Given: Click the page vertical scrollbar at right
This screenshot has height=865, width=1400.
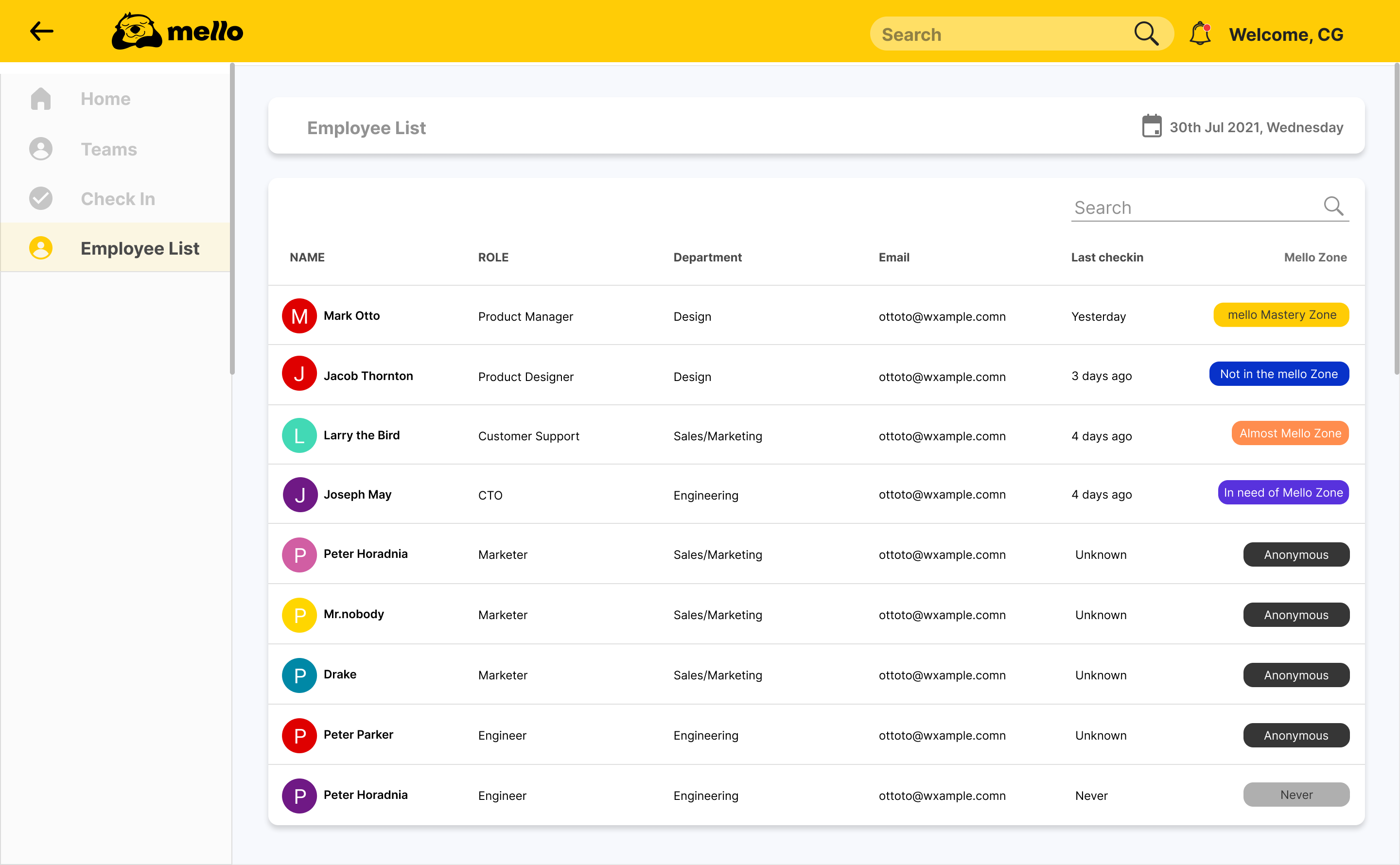Looking at the screenshot, I should [1397, 219].
